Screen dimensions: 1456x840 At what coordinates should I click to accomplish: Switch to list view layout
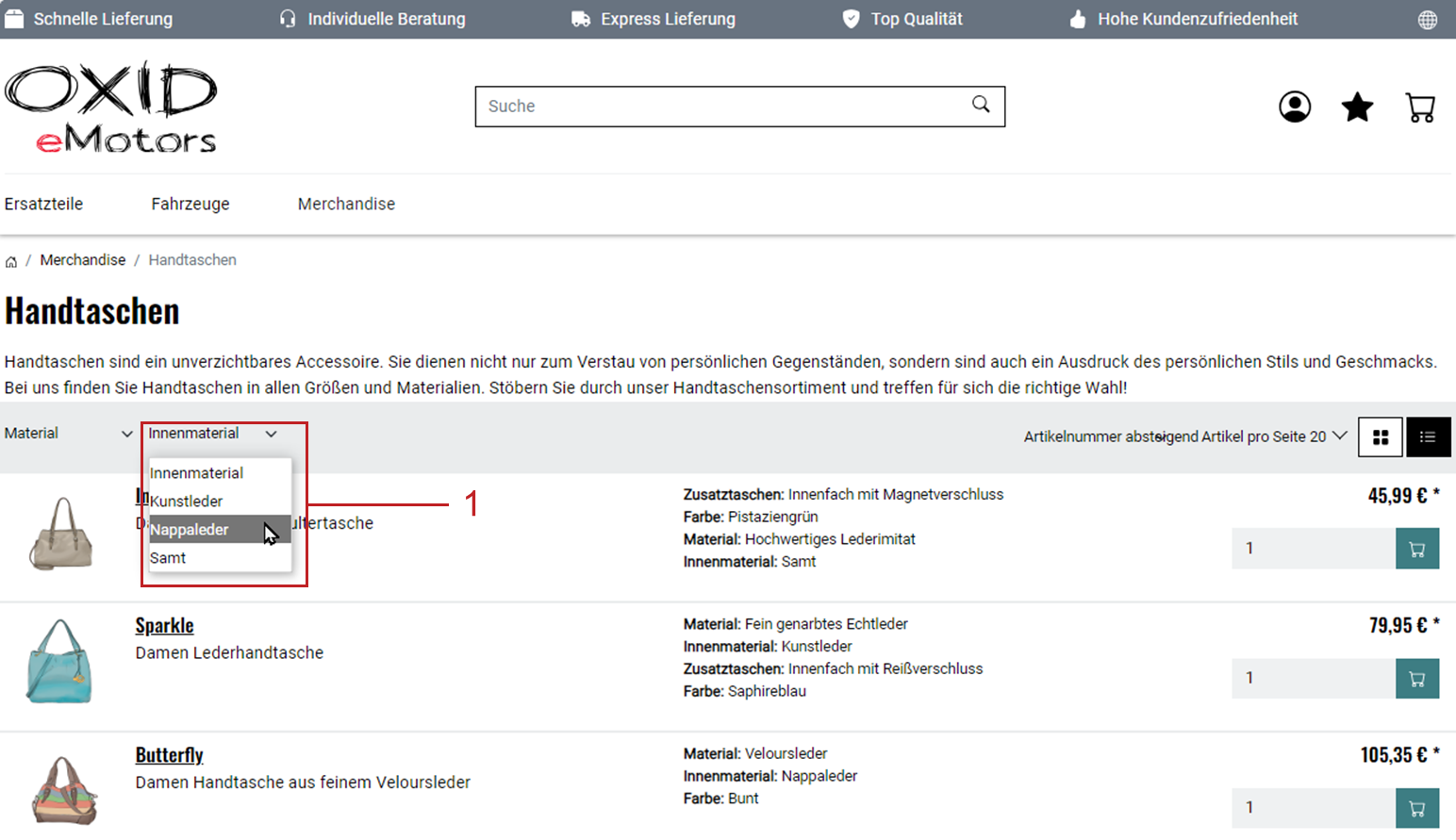[1428, 437]
